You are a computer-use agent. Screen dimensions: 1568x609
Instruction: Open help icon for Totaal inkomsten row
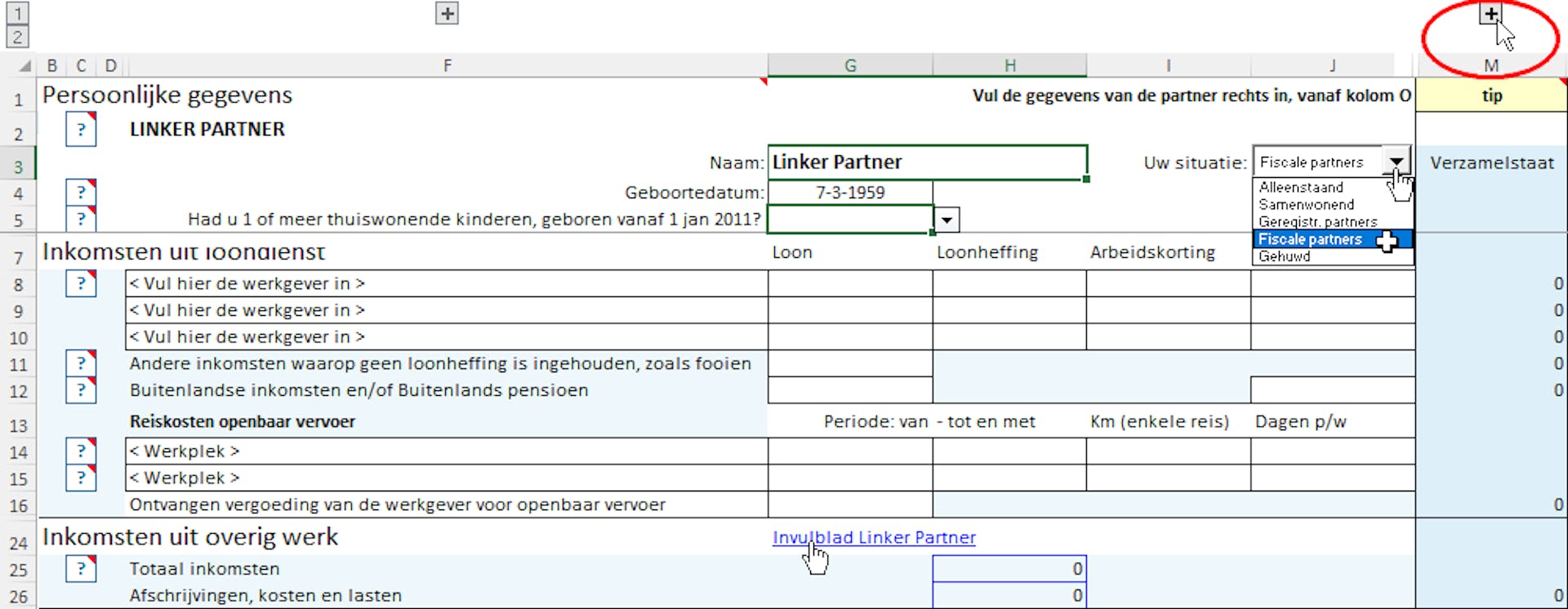[x=81, y=569]
